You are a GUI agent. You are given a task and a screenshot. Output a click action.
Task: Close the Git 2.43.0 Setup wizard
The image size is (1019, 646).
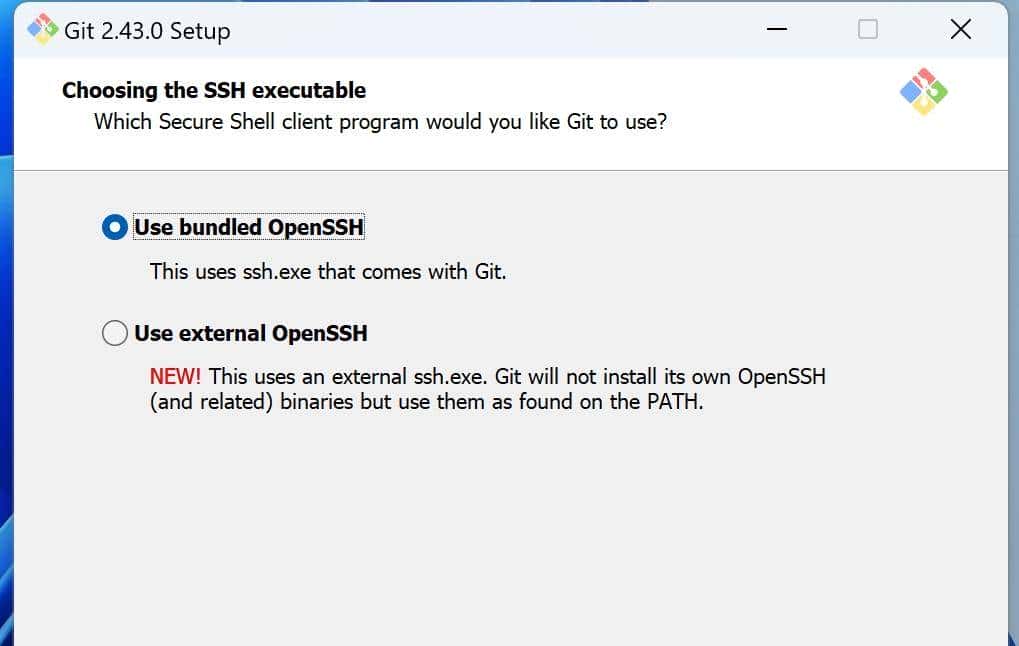(959, 29)
